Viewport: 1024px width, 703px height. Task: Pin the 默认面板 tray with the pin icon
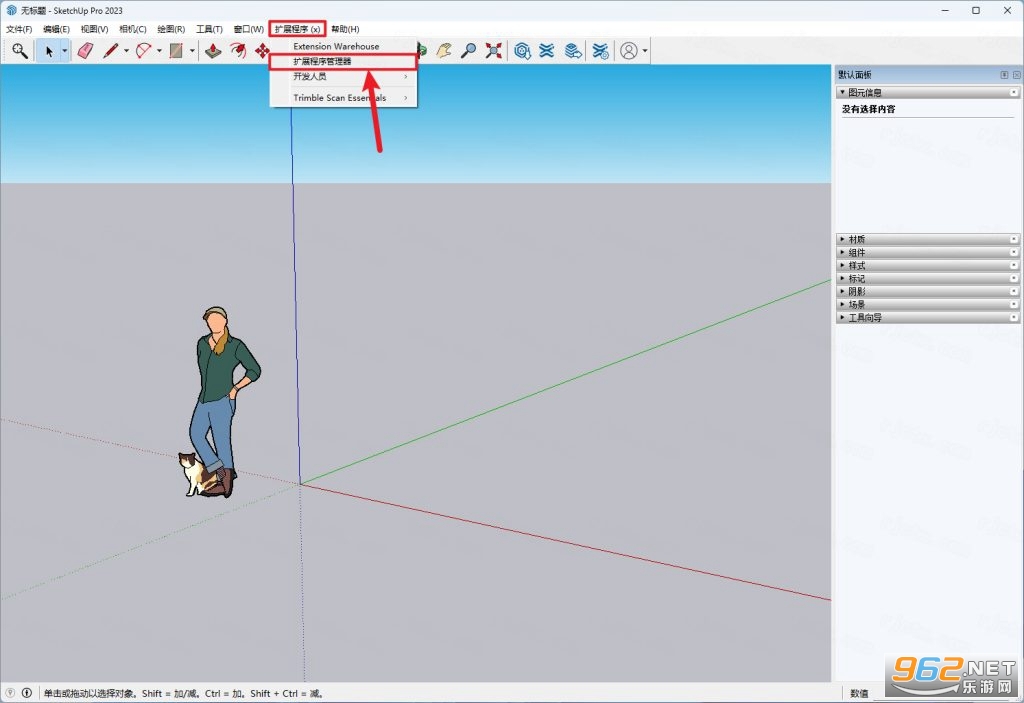click(1004, 74)
